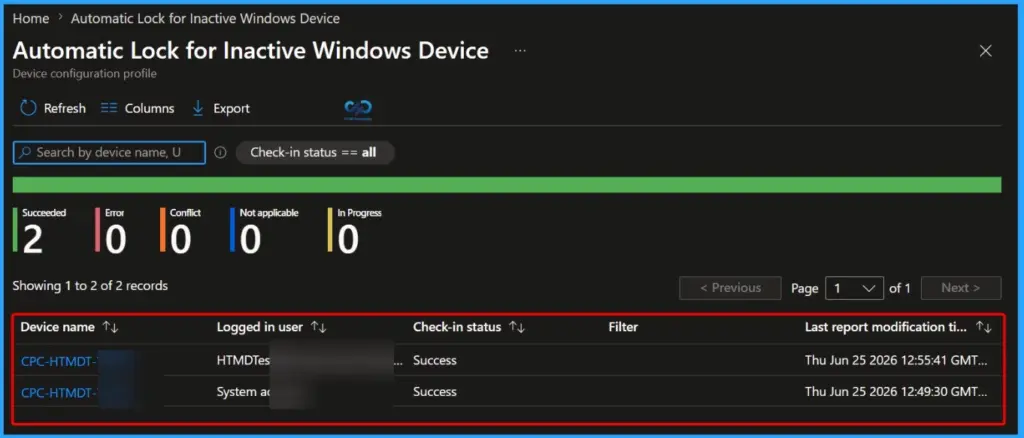Click the Previous page button
Screen dimensions: 1024x438
click(730, 288)
